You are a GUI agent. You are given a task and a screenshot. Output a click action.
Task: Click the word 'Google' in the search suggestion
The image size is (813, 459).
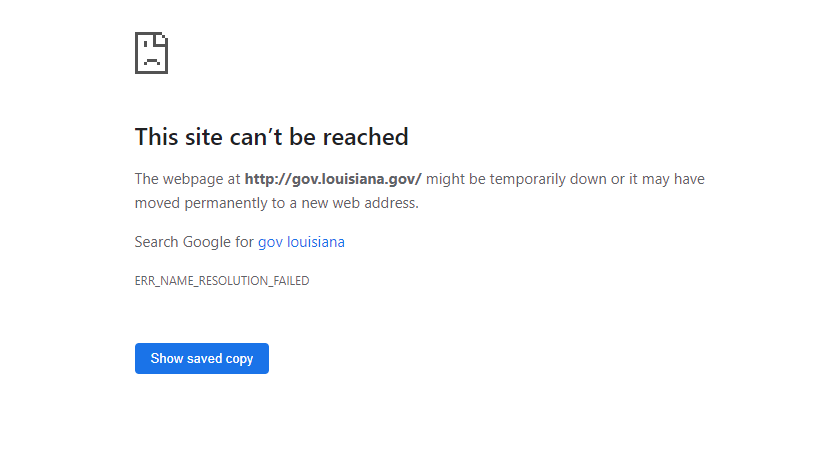click(206, 242)
